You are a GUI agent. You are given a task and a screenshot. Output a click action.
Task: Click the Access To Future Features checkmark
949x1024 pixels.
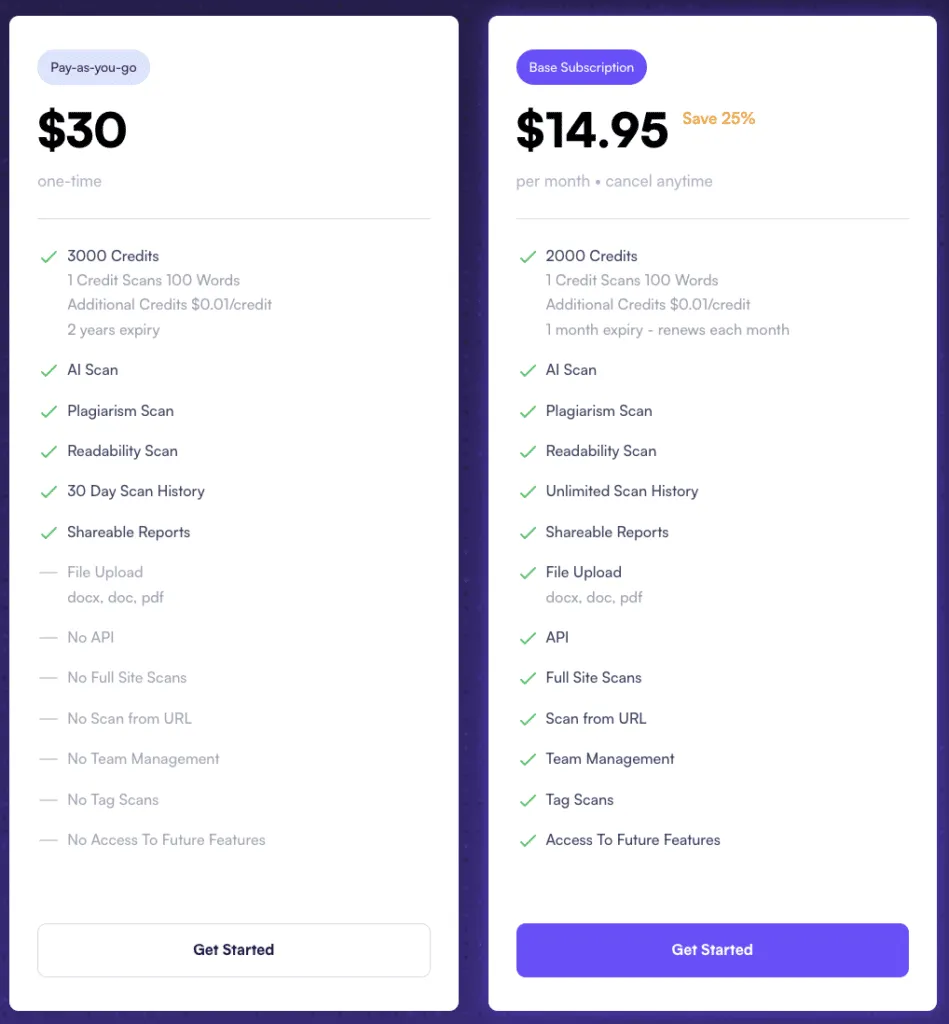pyautogui.click(x=528, y=840)
